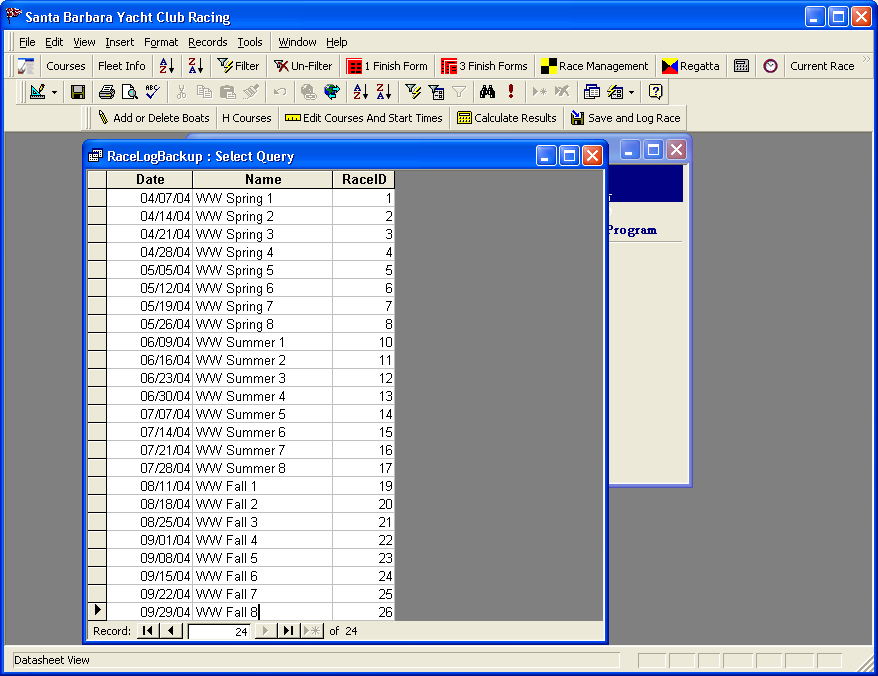Click the cell 'WW Spring 6'

pos(263,288)
